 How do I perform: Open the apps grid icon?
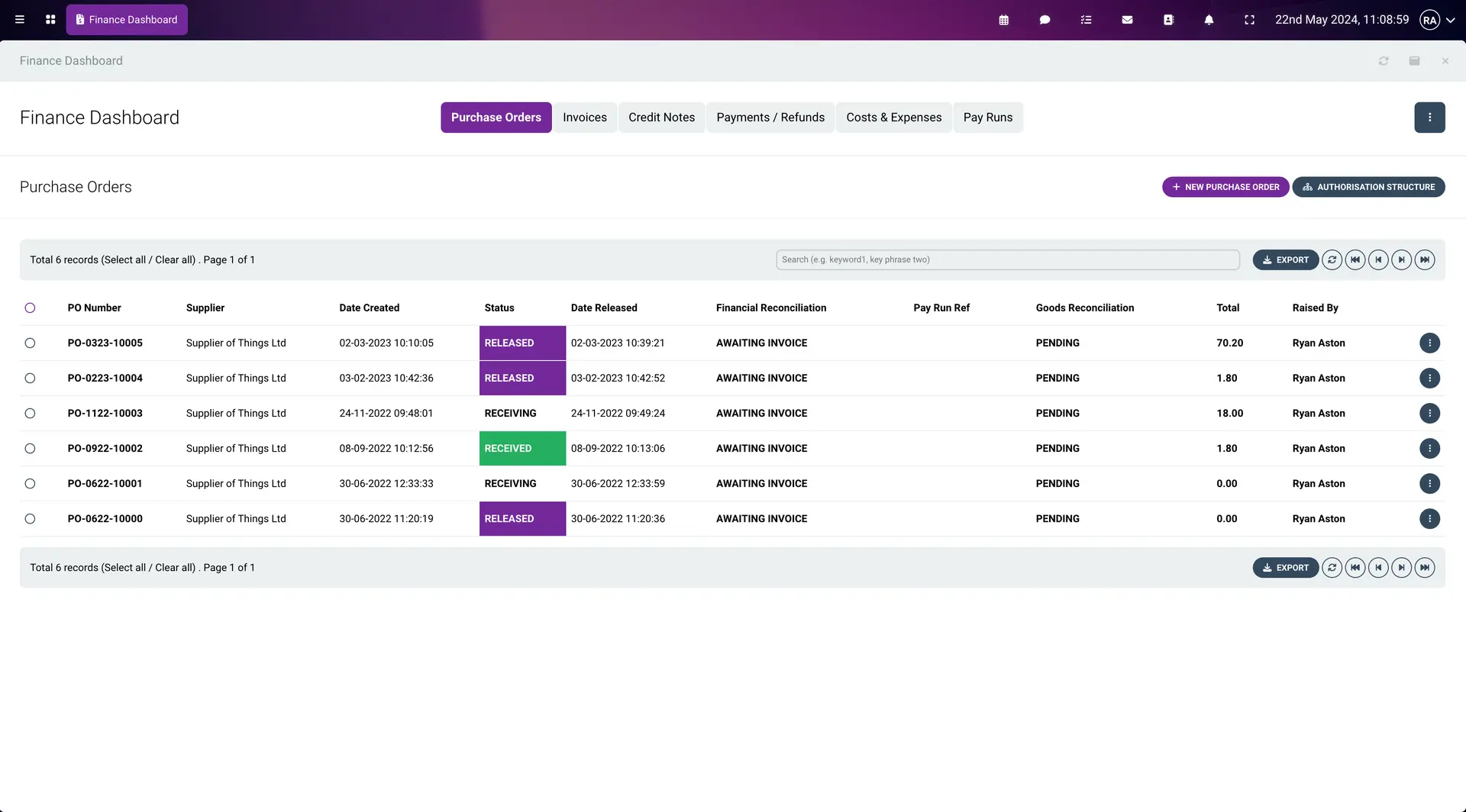50,20
